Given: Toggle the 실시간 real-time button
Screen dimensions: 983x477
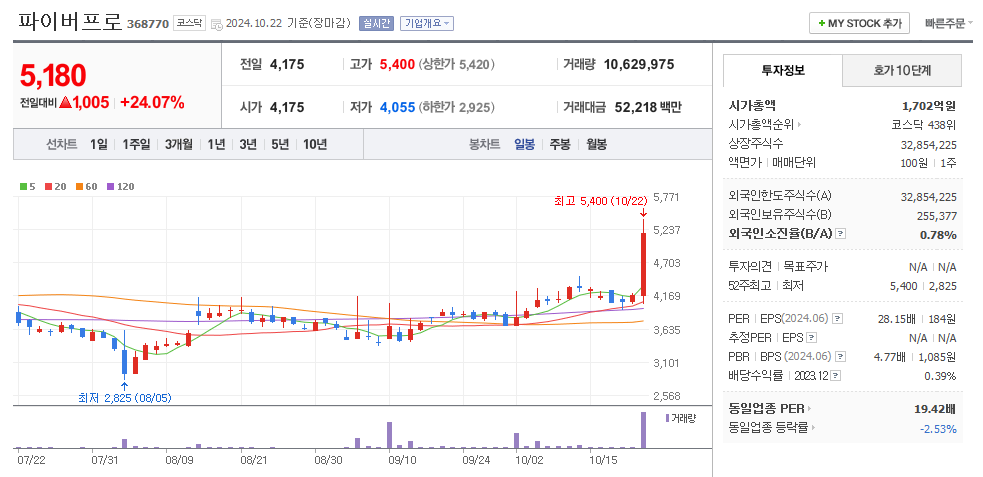Looking at the screenshot, I should 376,24.
